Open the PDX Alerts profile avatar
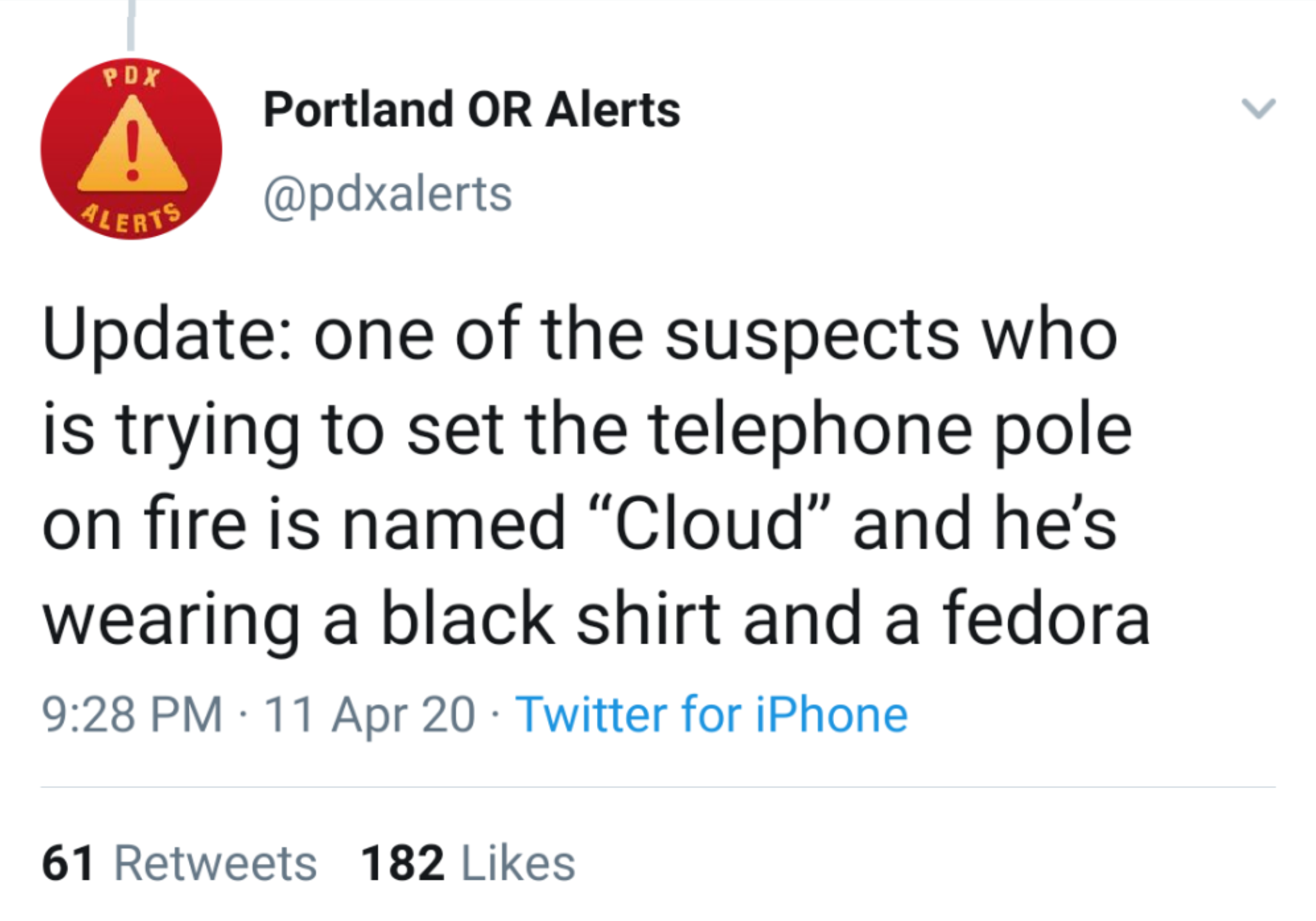1316x921 pixels. (131, 149)
